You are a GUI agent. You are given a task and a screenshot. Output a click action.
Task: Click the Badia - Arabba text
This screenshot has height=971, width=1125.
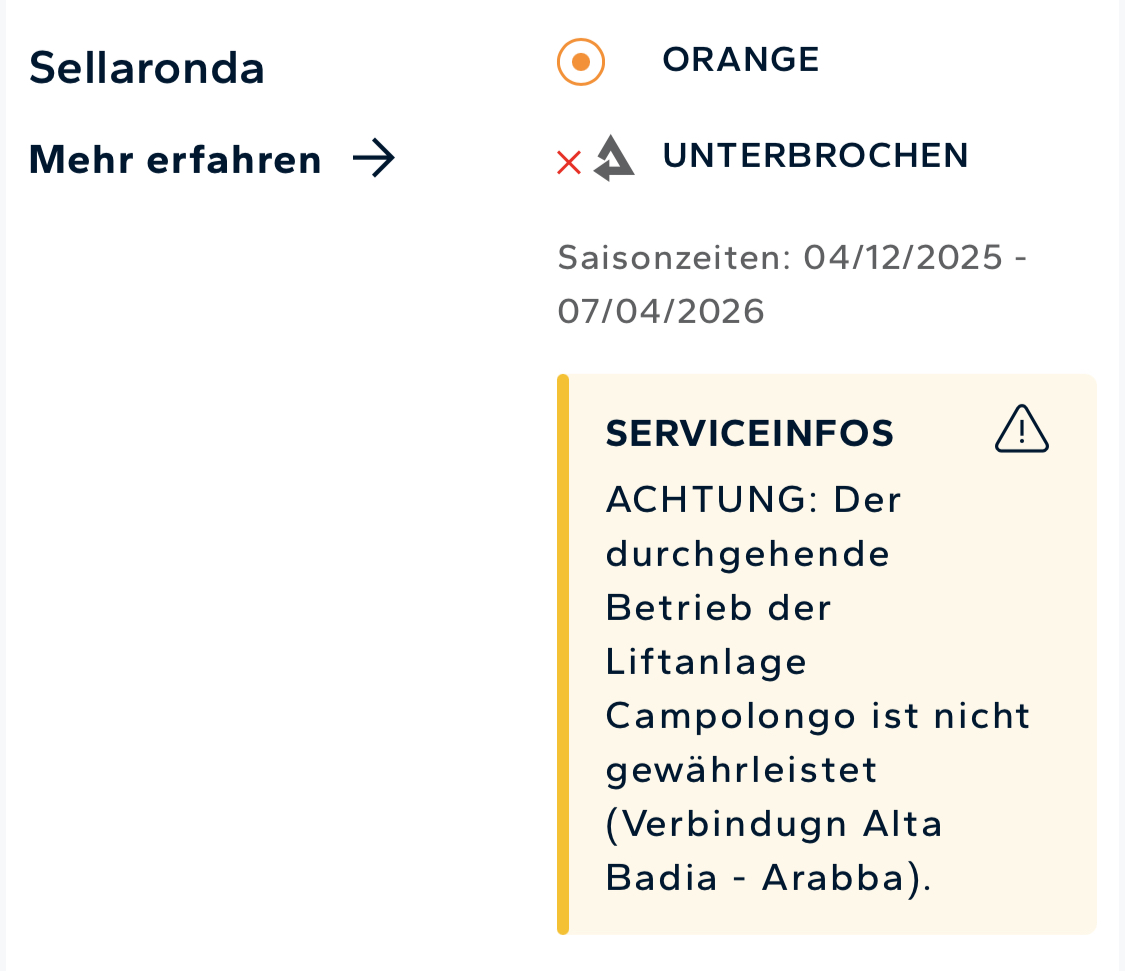click(x=768, y=878)
